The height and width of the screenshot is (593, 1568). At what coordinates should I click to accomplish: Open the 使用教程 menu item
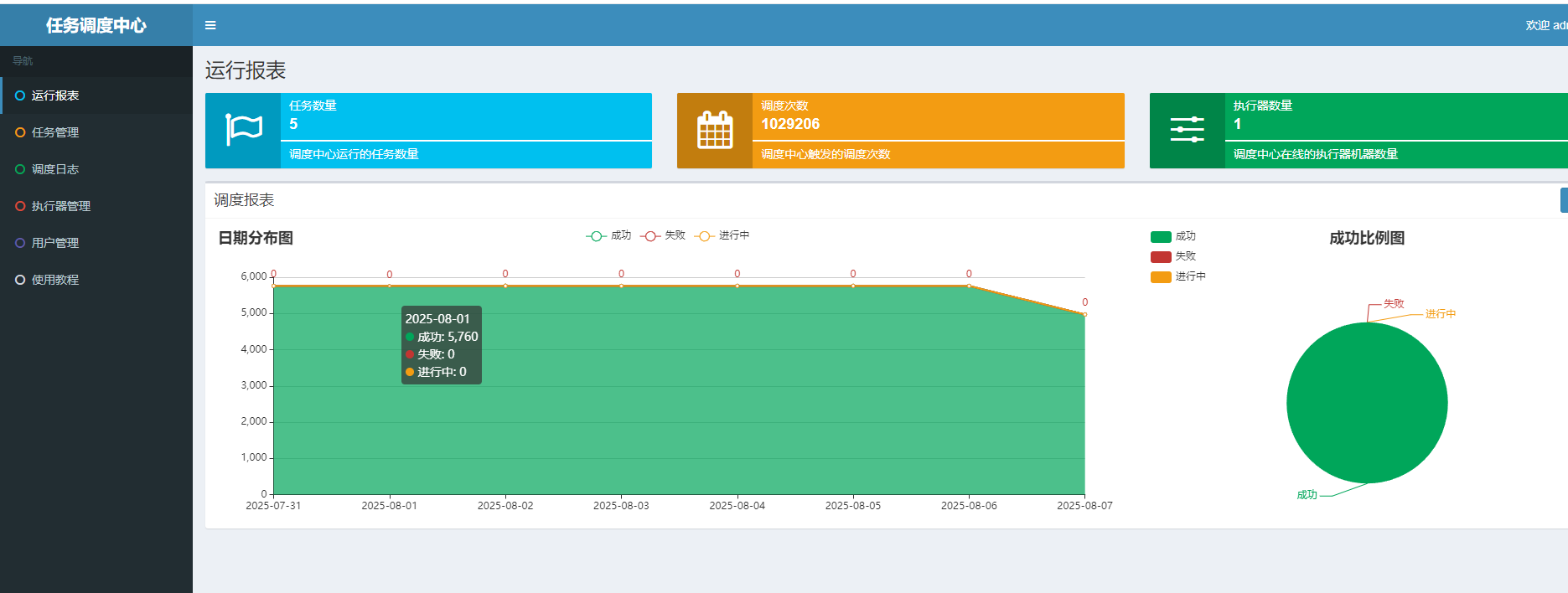click(x=55, y=280)
